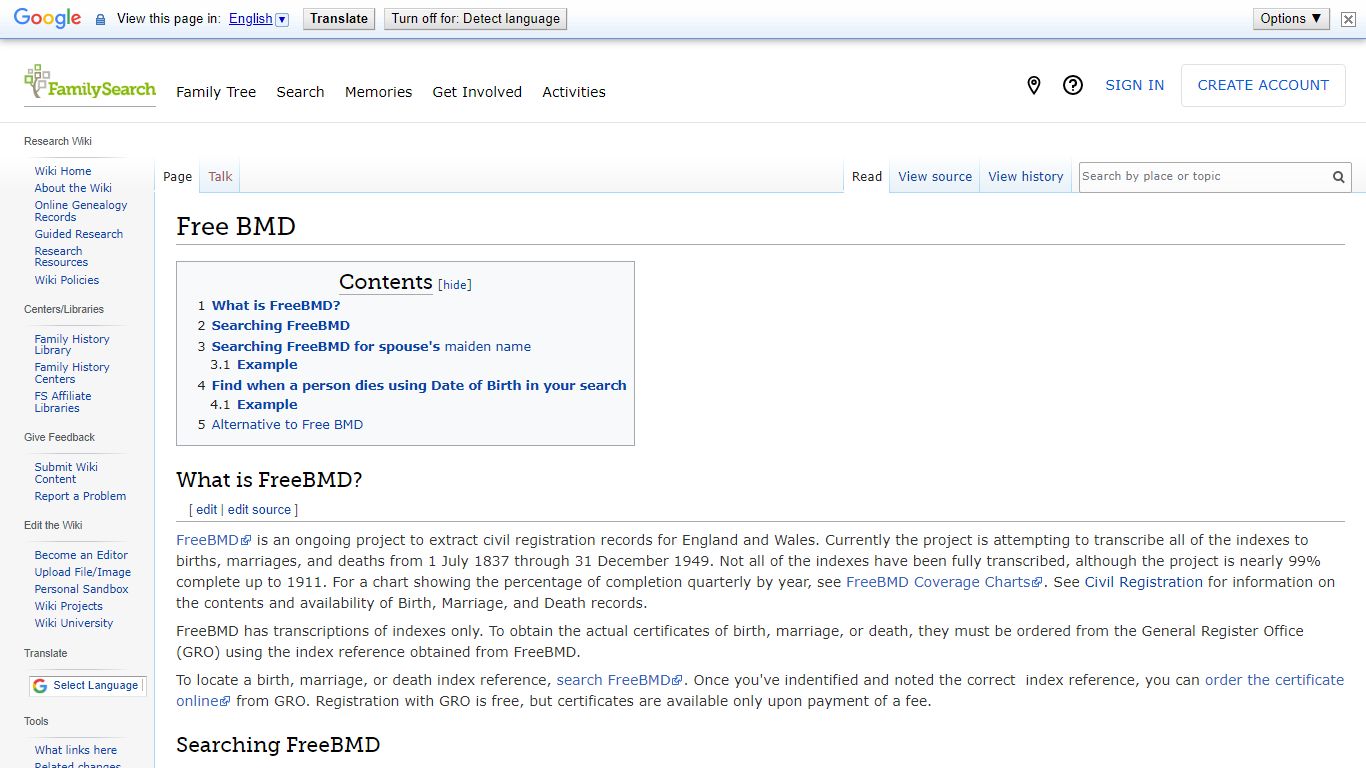Open the View source tab
The width and height of the screenshot is (1366, 768).
click(x=935, y=177)
